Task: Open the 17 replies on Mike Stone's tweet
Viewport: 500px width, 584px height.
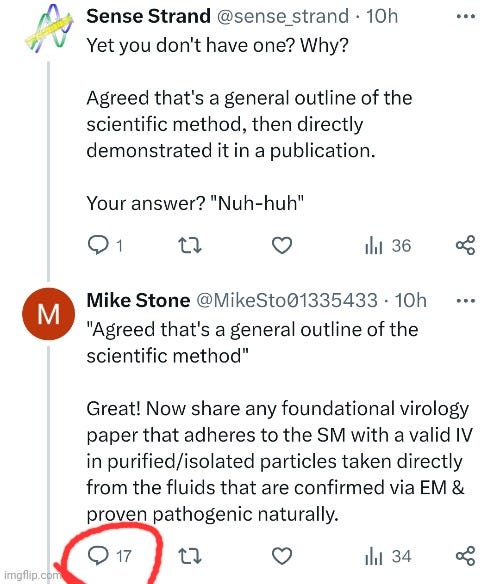Action: (110, 556)
